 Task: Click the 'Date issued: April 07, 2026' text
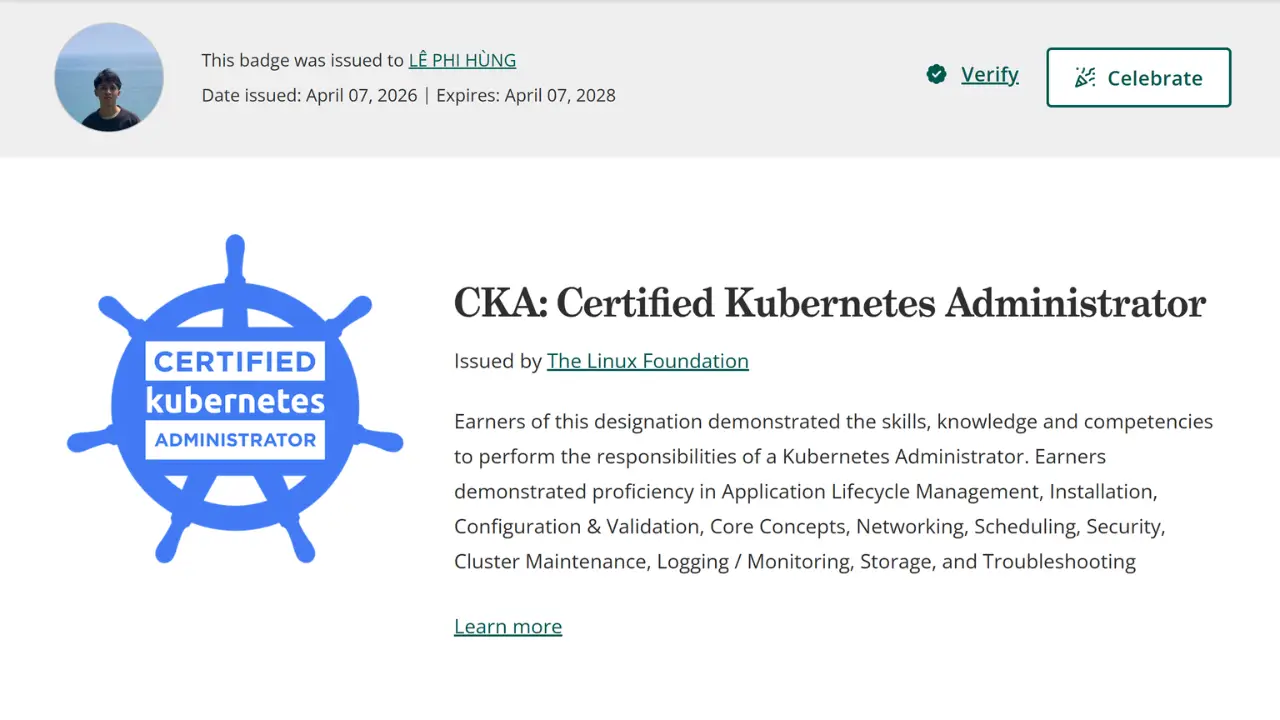coord(309,96)
